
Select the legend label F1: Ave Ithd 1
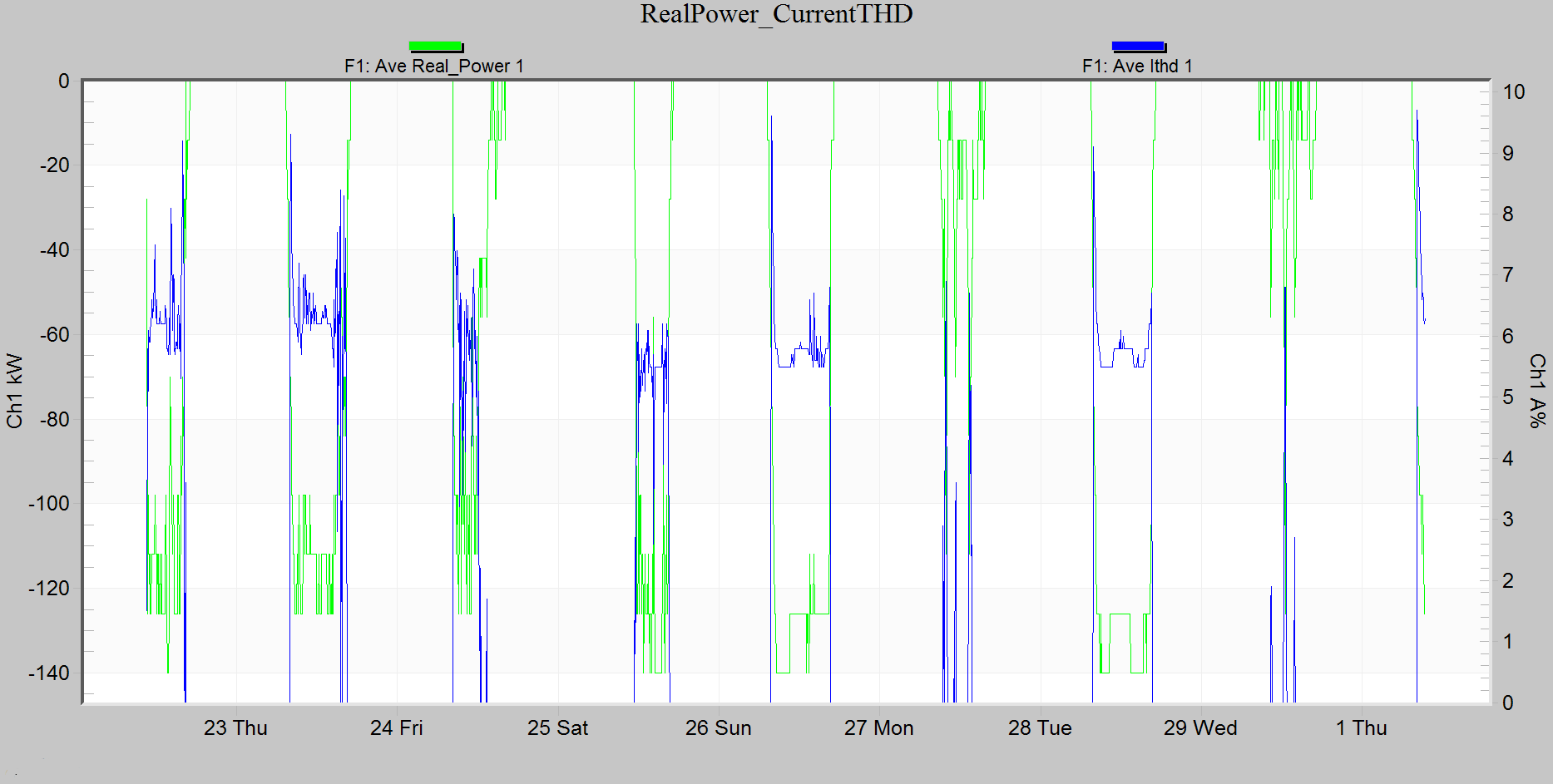(1136, 66)
